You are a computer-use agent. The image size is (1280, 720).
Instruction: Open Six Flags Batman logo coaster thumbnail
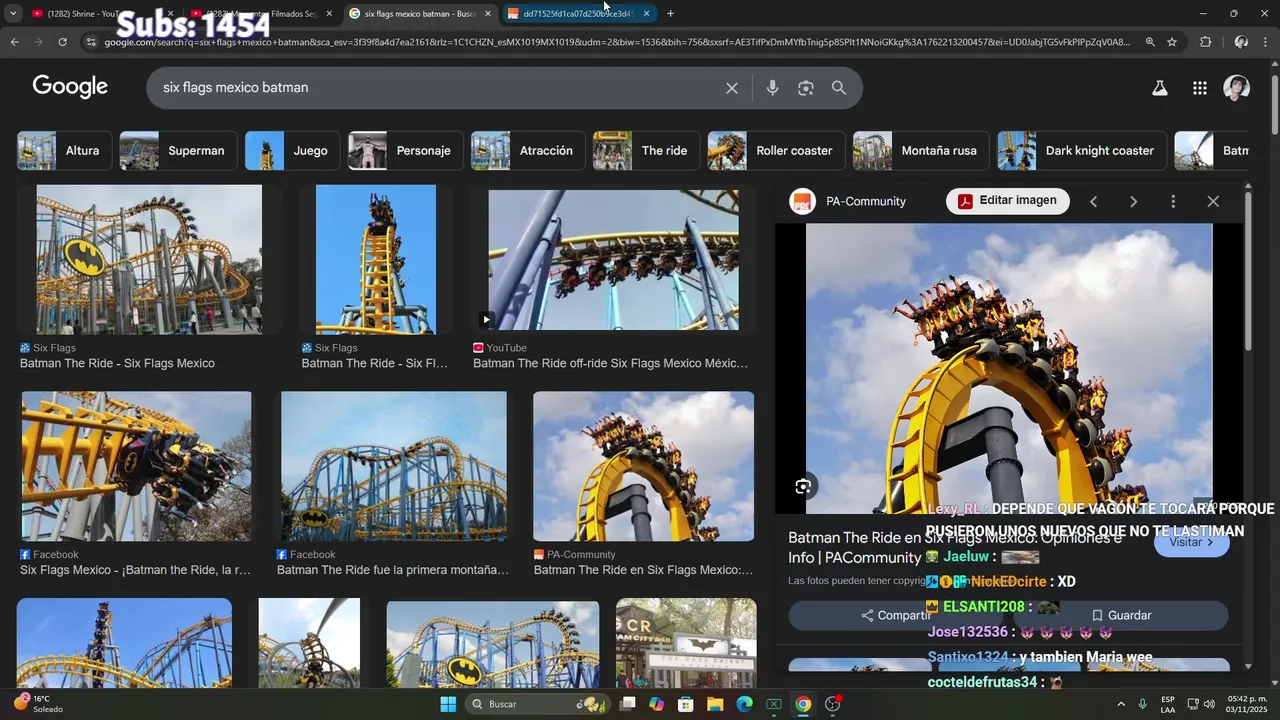149,259
